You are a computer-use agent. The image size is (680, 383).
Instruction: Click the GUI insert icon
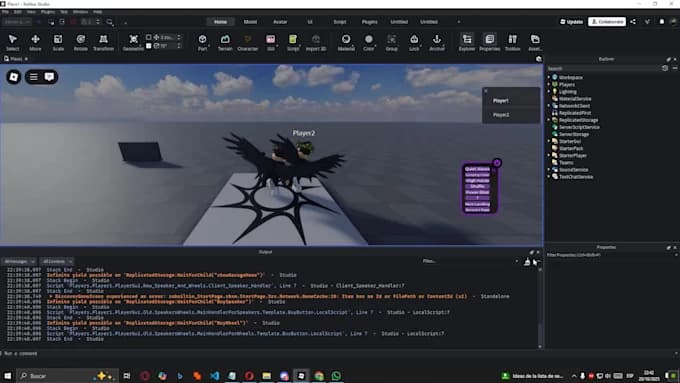(271, 43)
